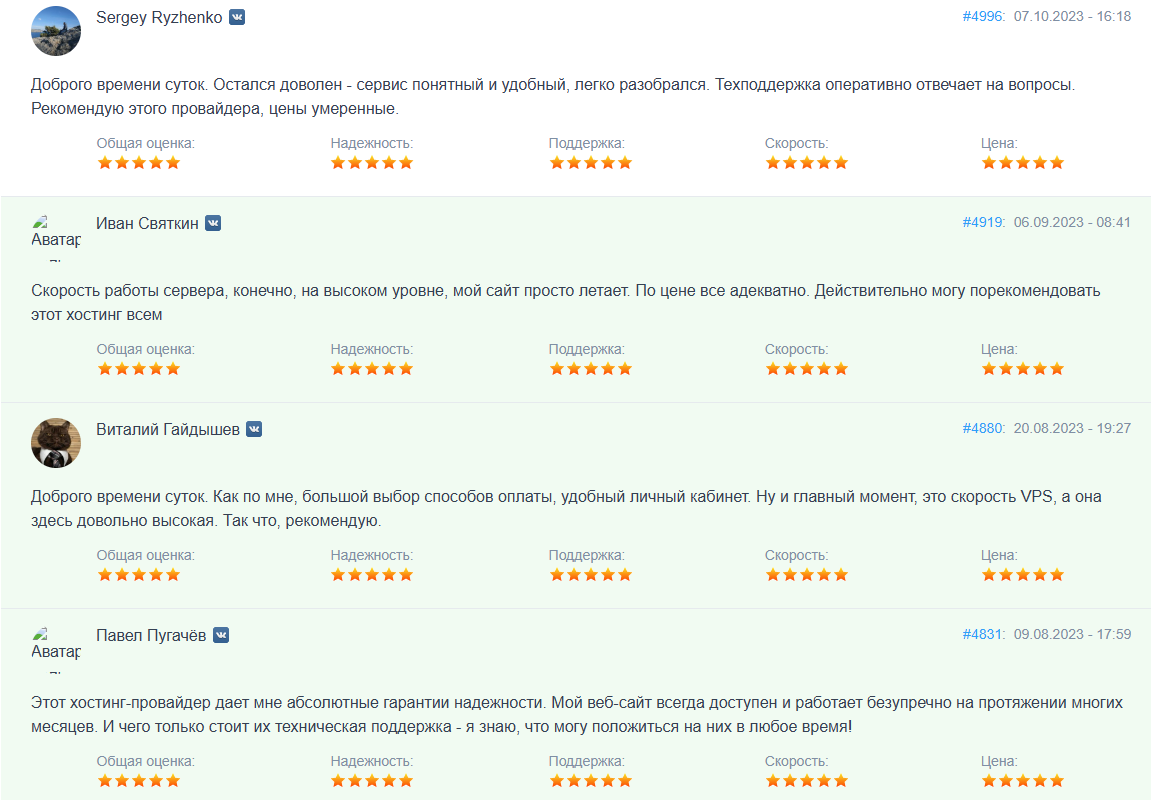1157x800 pixels.
Task: Click the name Sergey Ryzhenko
Action: click(159, 17)
